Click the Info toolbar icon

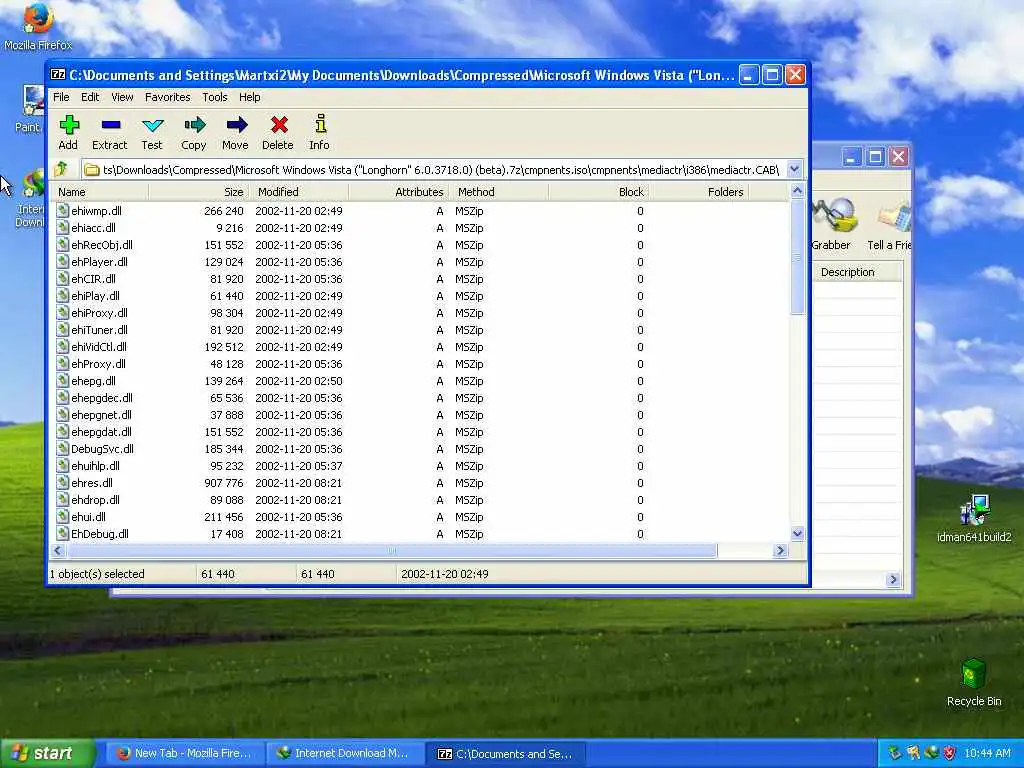pos(320,125)
